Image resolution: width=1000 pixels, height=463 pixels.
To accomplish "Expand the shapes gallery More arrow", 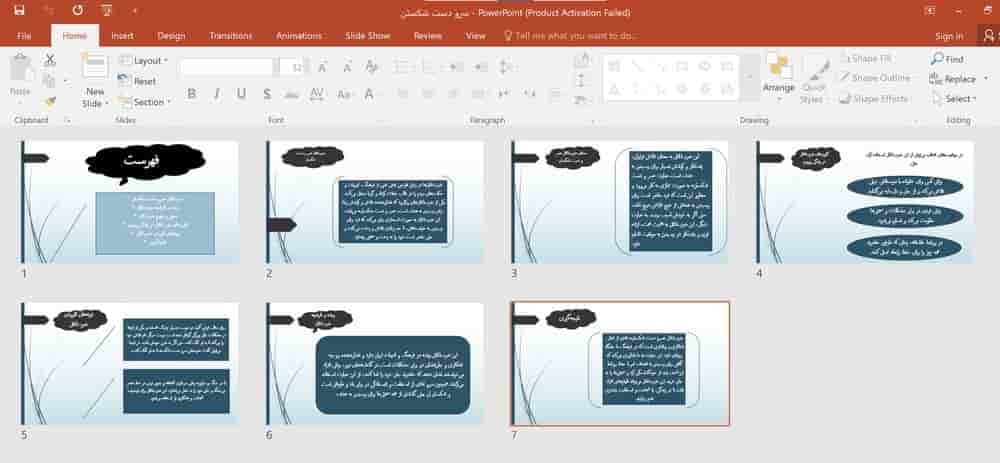I will coord(749,77).
